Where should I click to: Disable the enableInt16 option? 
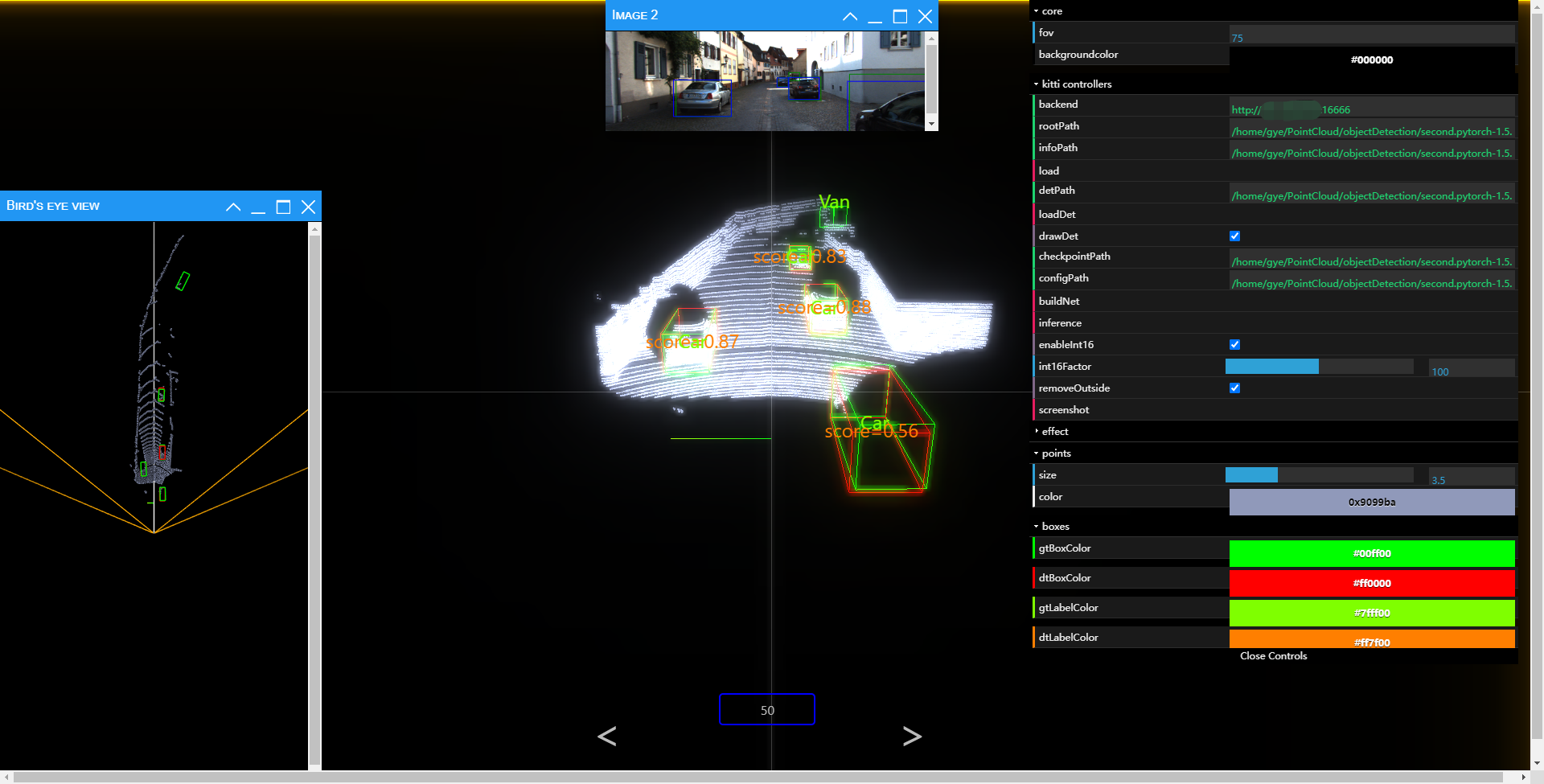(1235, 344)
